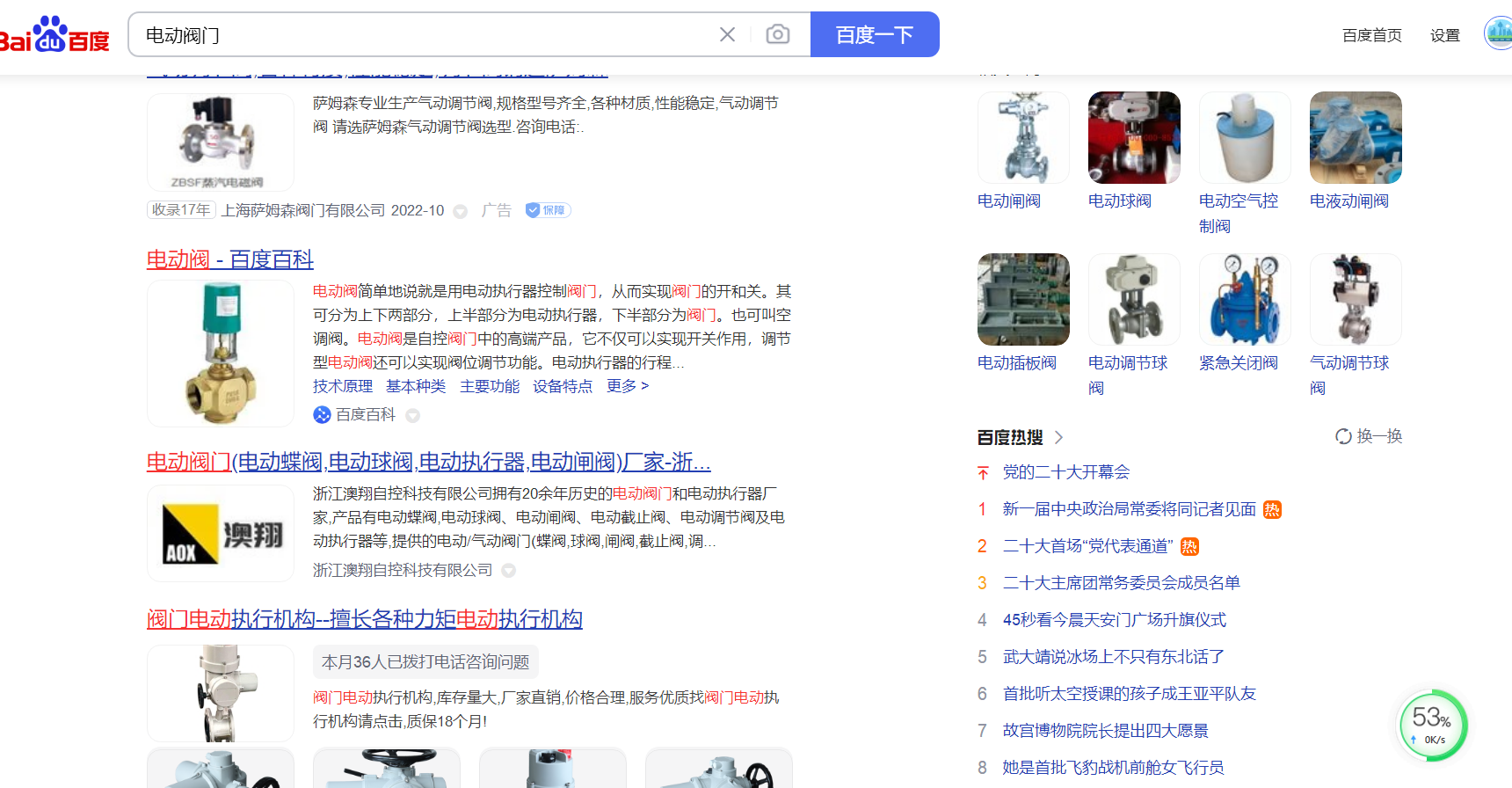The height and width of the screenshot is (788, 1512).
Task: Click the Baidu logo
Action: tap(55, 35)
